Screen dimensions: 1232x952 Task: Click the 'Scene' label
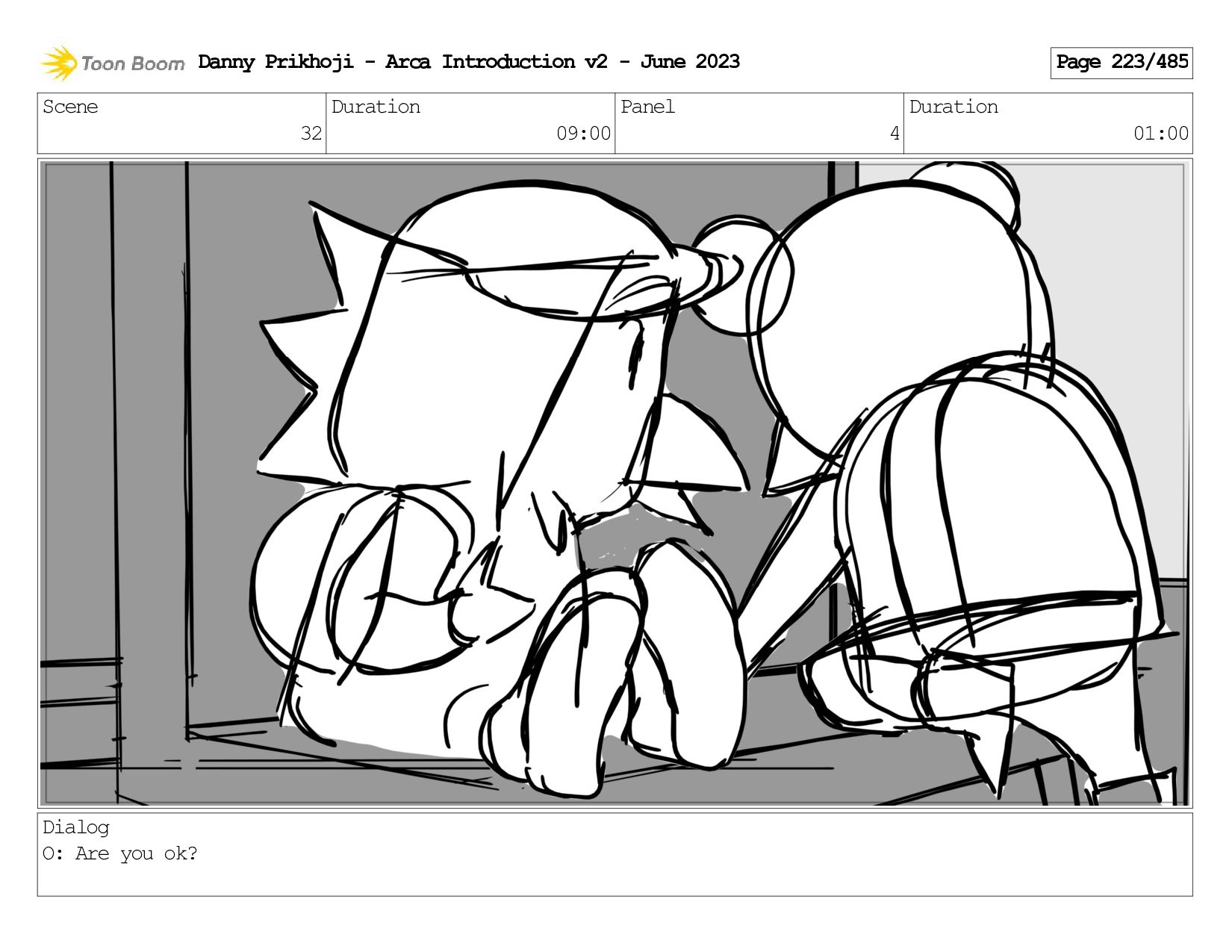[70, 107]
